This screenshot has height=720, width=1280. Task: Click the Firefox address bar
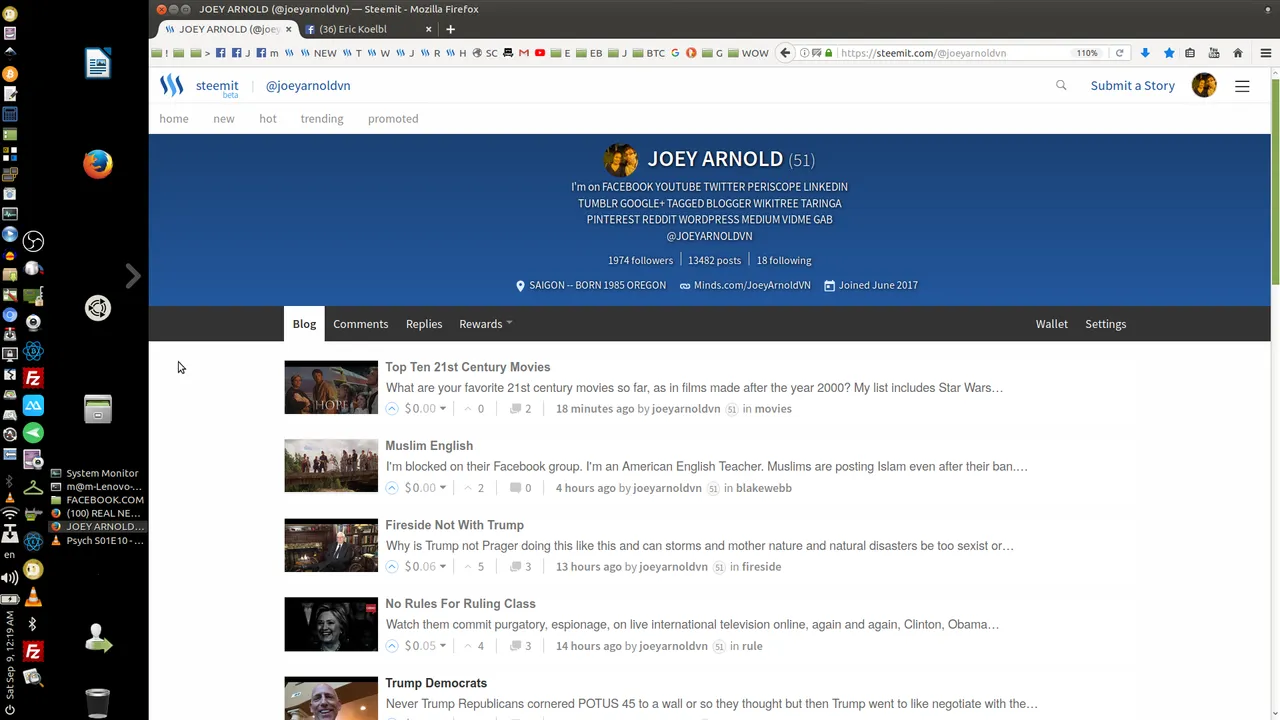click(950, 53)
